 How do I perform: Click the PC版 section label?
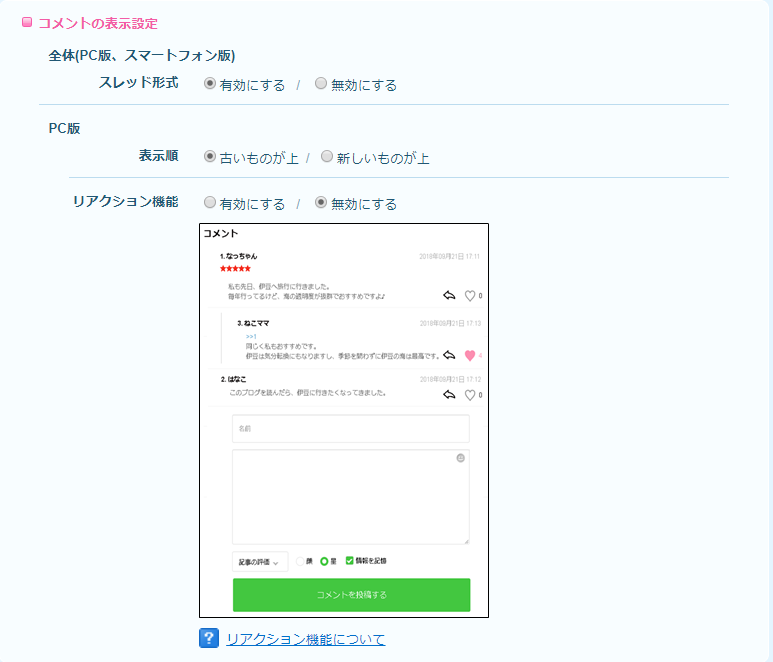(64, 128)
